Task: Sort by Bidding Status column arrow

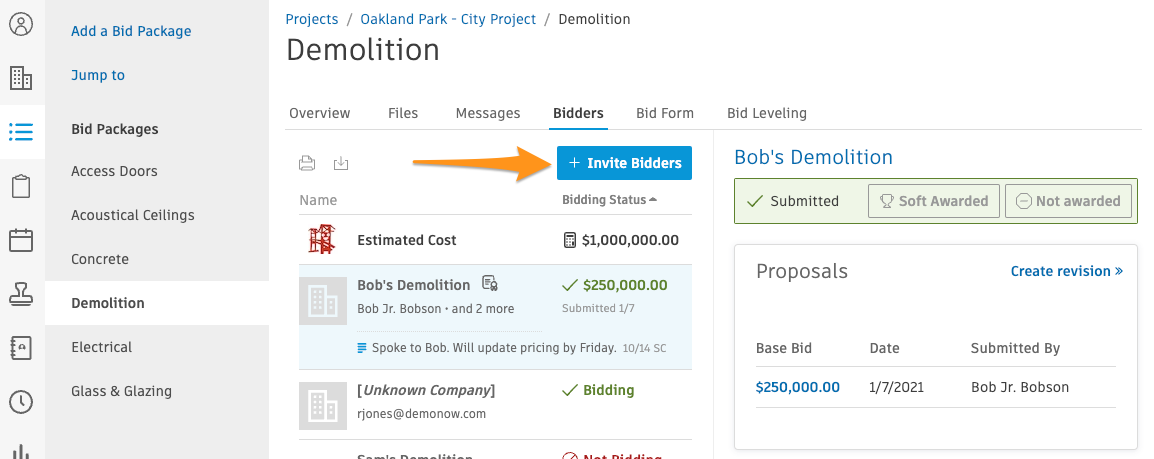Action: pyautogui.click(x=654, y=199)
